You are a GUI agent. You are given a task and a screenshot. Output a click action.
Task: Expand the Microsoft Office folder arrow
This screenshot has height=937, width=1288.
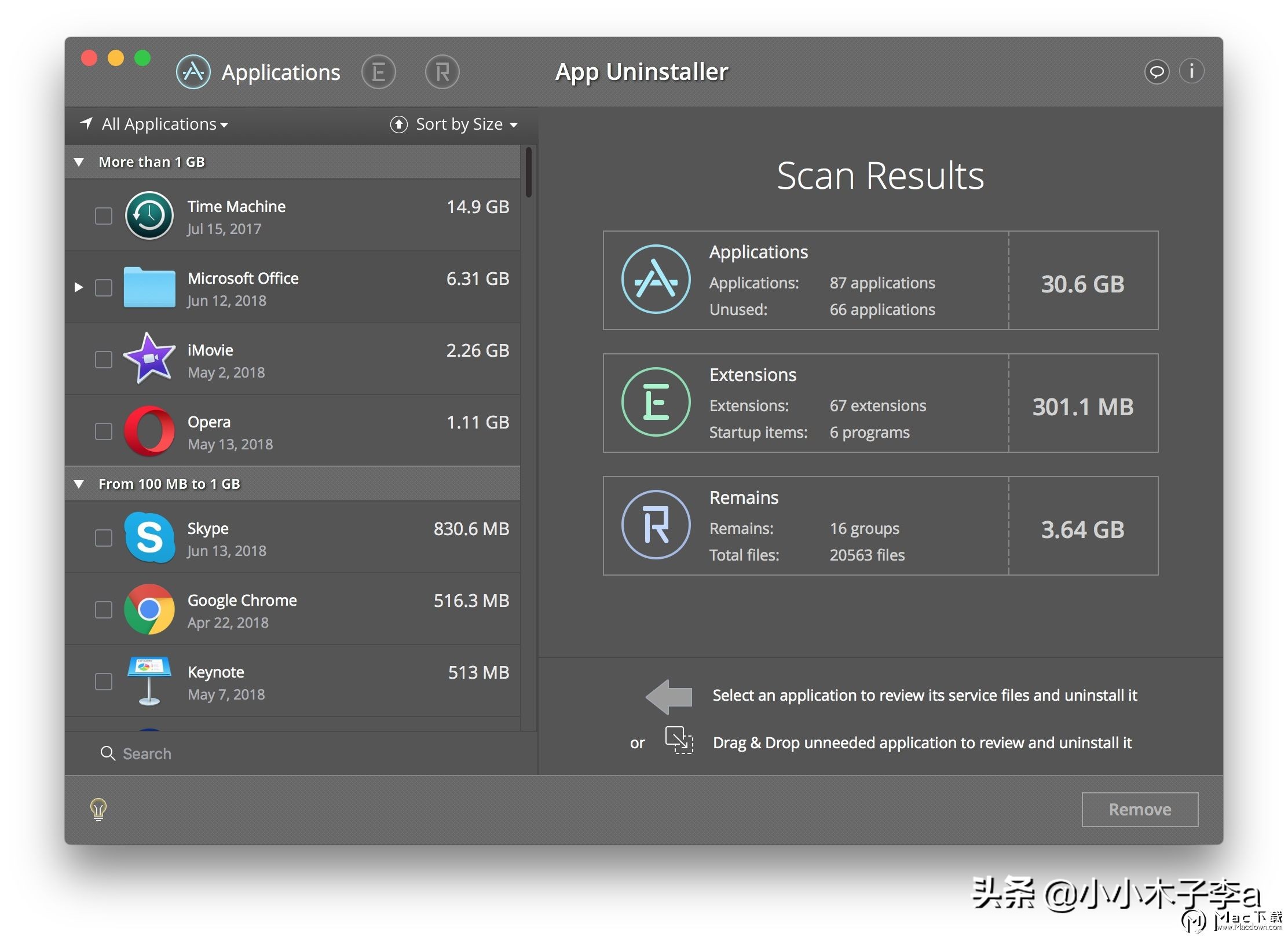click(79, 287)
